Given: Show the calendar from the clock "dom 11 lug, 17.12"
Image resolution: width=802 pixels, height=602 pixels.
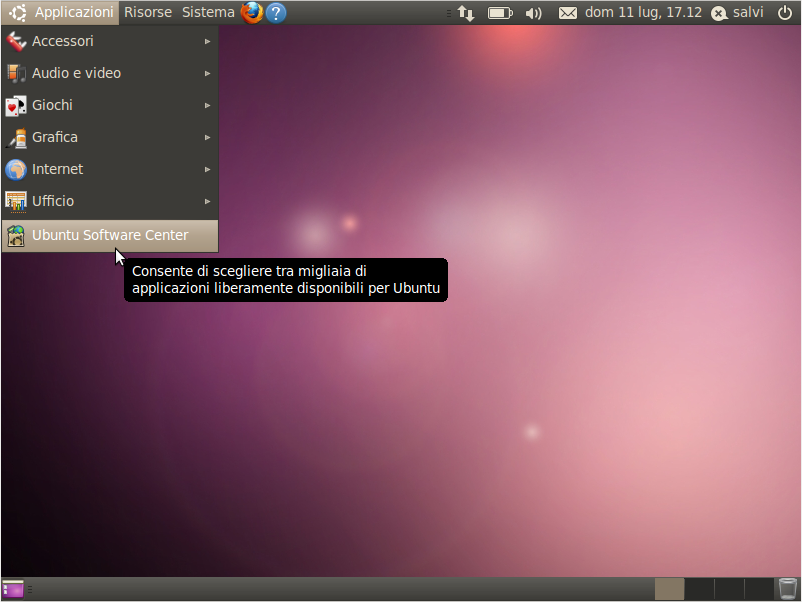Looking at the screenshot, I should click(x=643, y=12).
